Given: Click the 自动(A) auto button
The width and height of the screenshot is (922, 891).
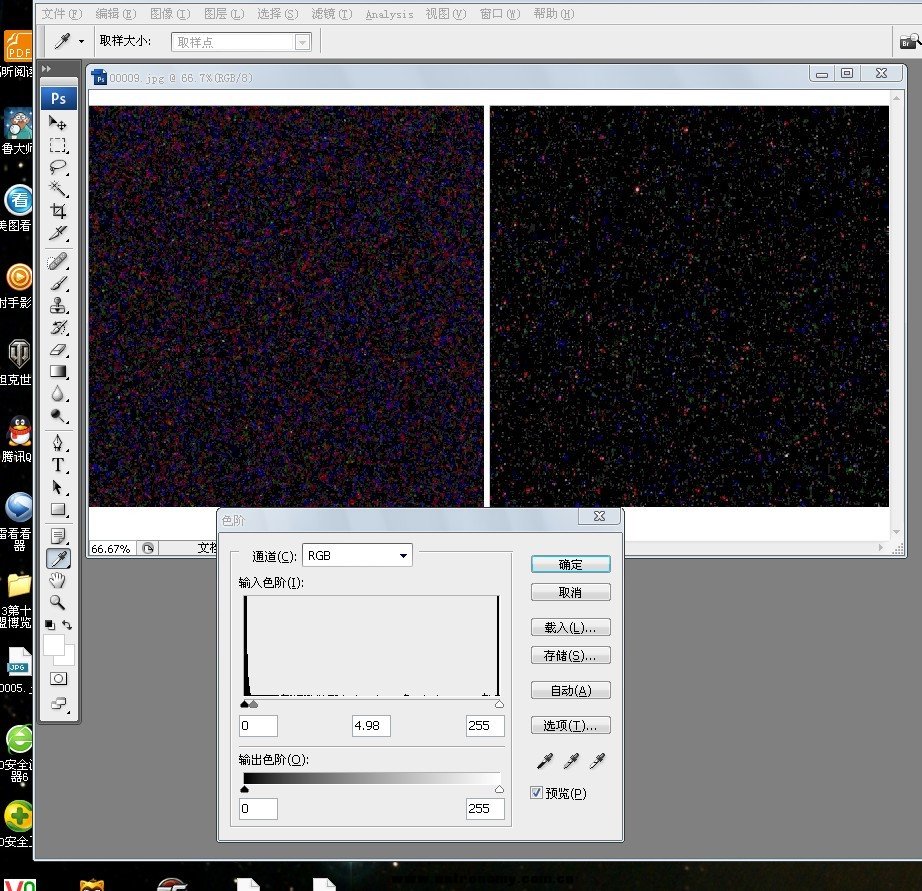Looking at the screenshot, I should (x=570, y=690).
